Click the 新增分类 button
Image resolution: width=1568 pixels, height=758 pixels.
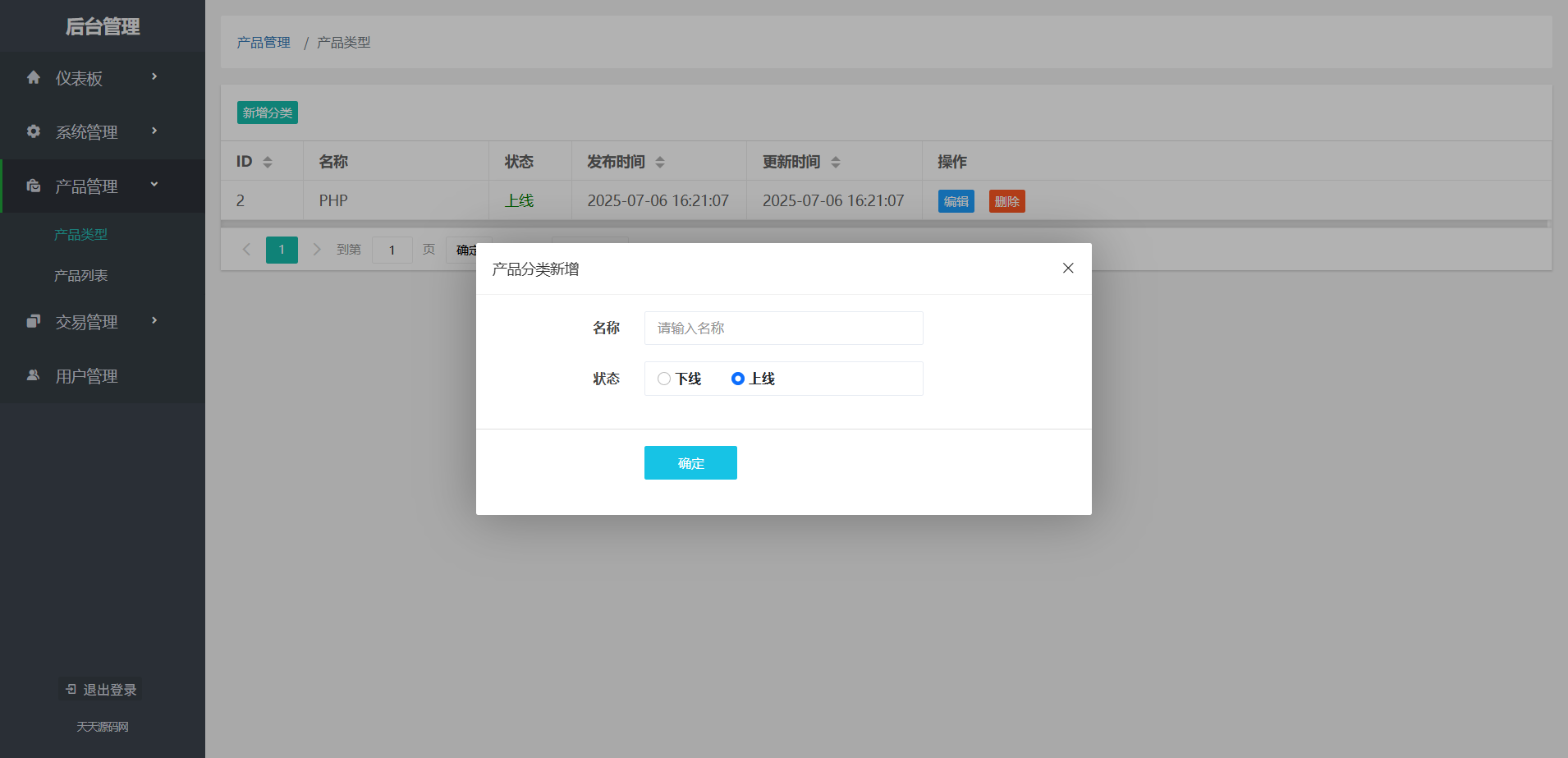click(x=267, y=113)
